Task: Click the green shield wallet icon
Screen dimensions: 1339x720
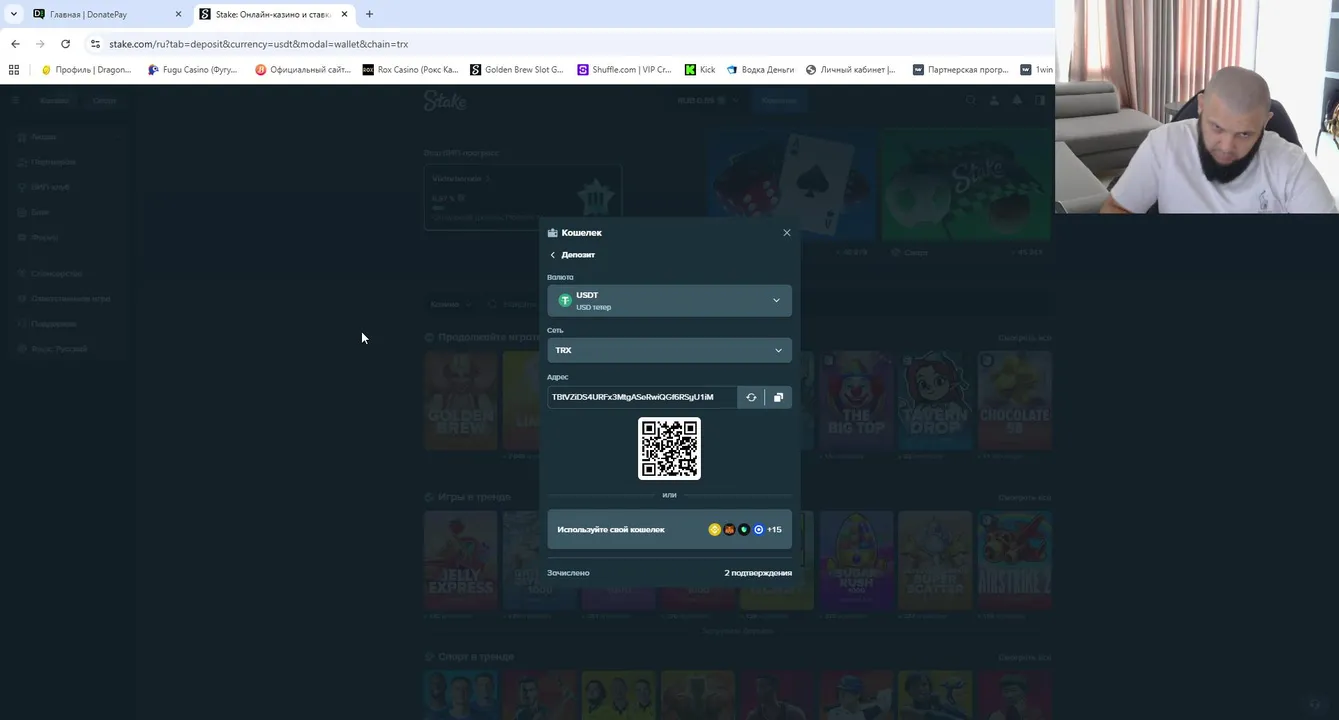Action: click(743, 530)
